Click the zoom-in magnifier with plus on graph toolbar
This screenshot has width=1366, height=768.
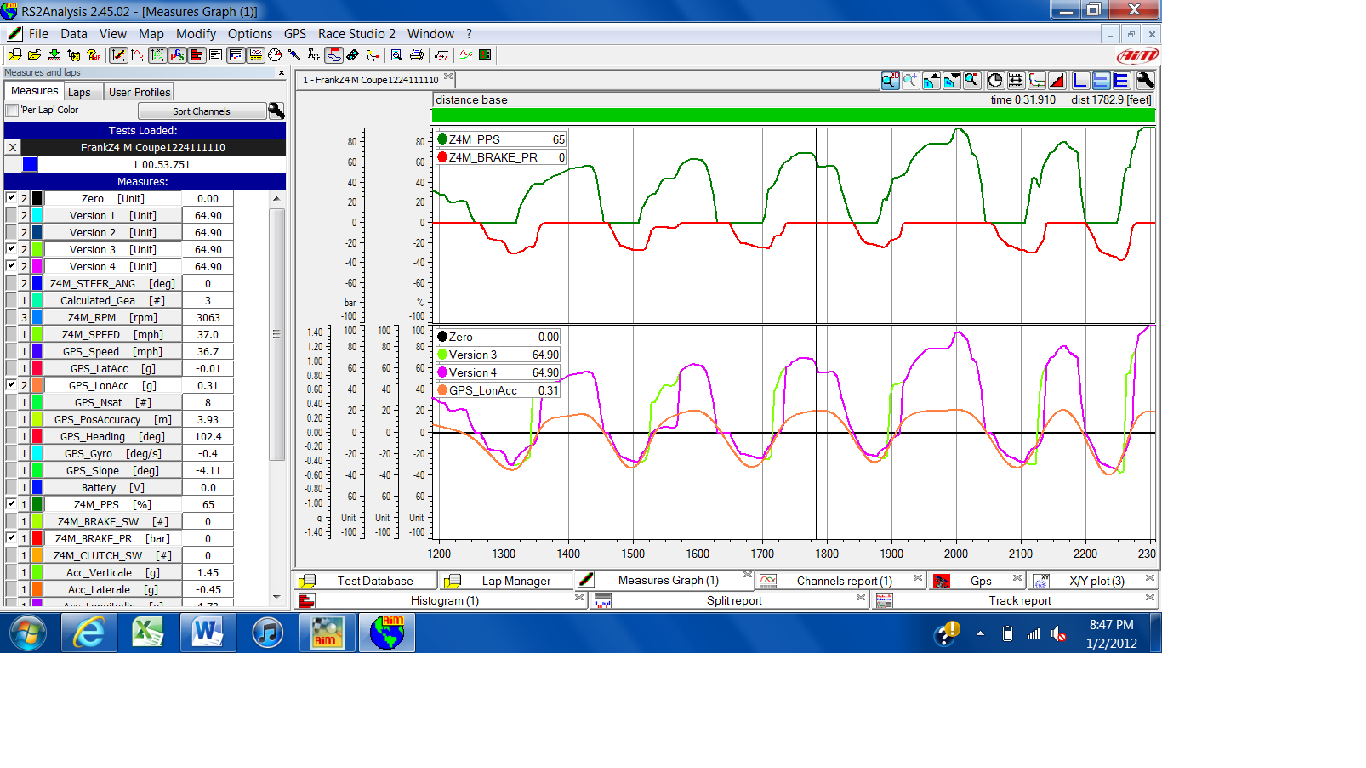click(910, 81)
